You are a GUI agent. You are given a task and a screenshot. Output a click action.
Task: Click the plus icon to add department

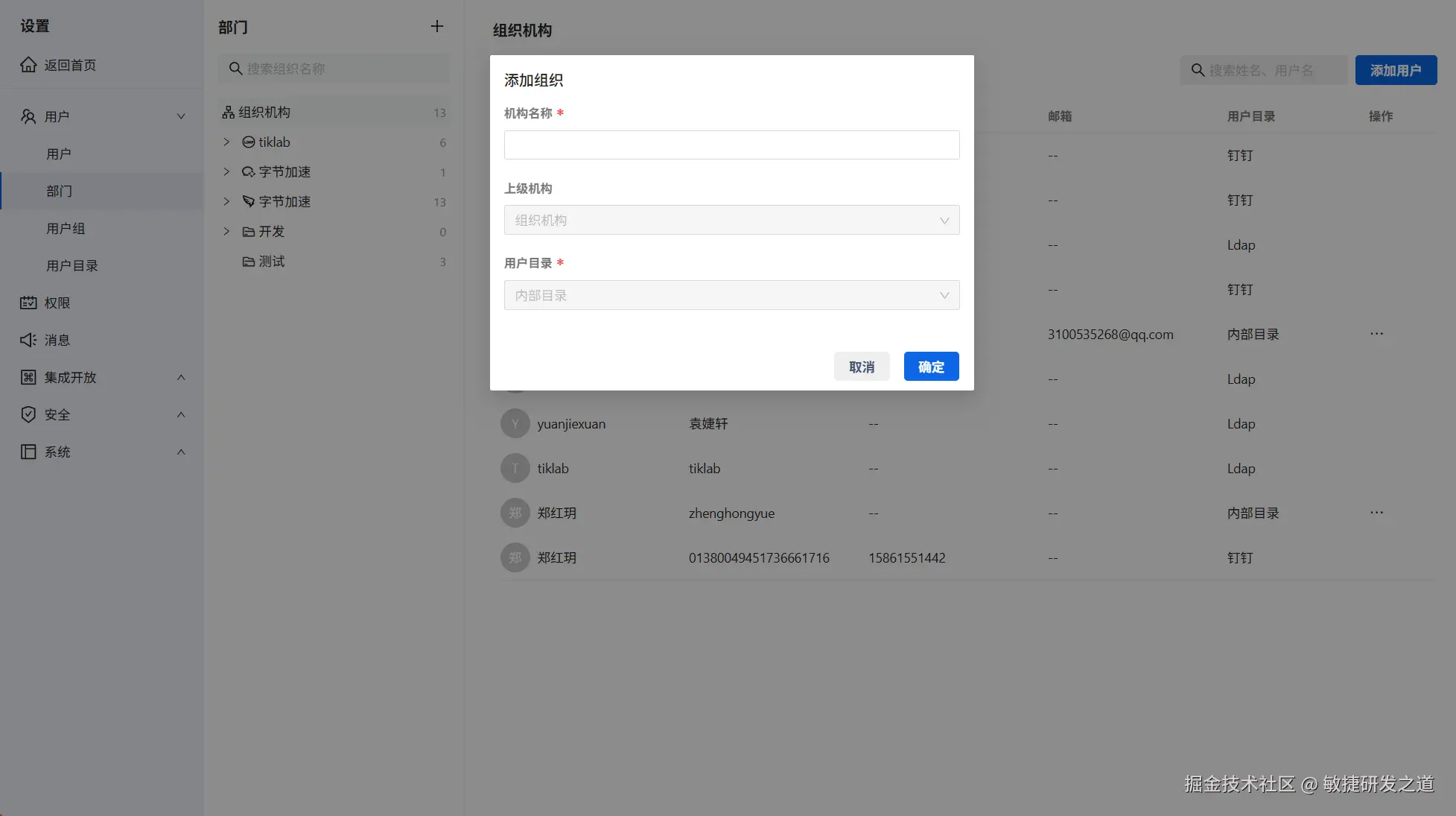(x=437, y=27)
